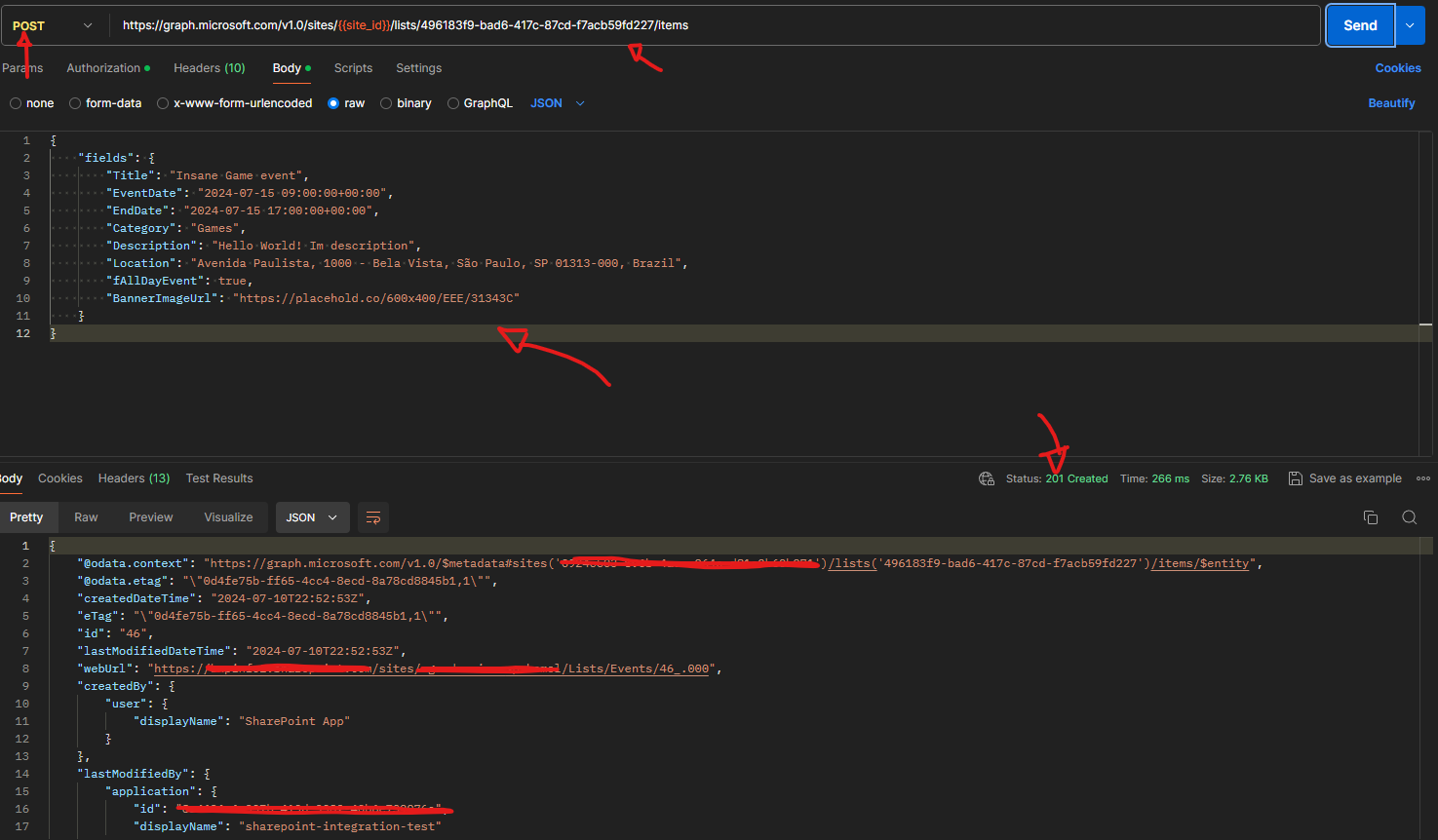This screenshot has width=1438, height=840.
Task: Click the request body editor scrollbar
Action: 1425,292
